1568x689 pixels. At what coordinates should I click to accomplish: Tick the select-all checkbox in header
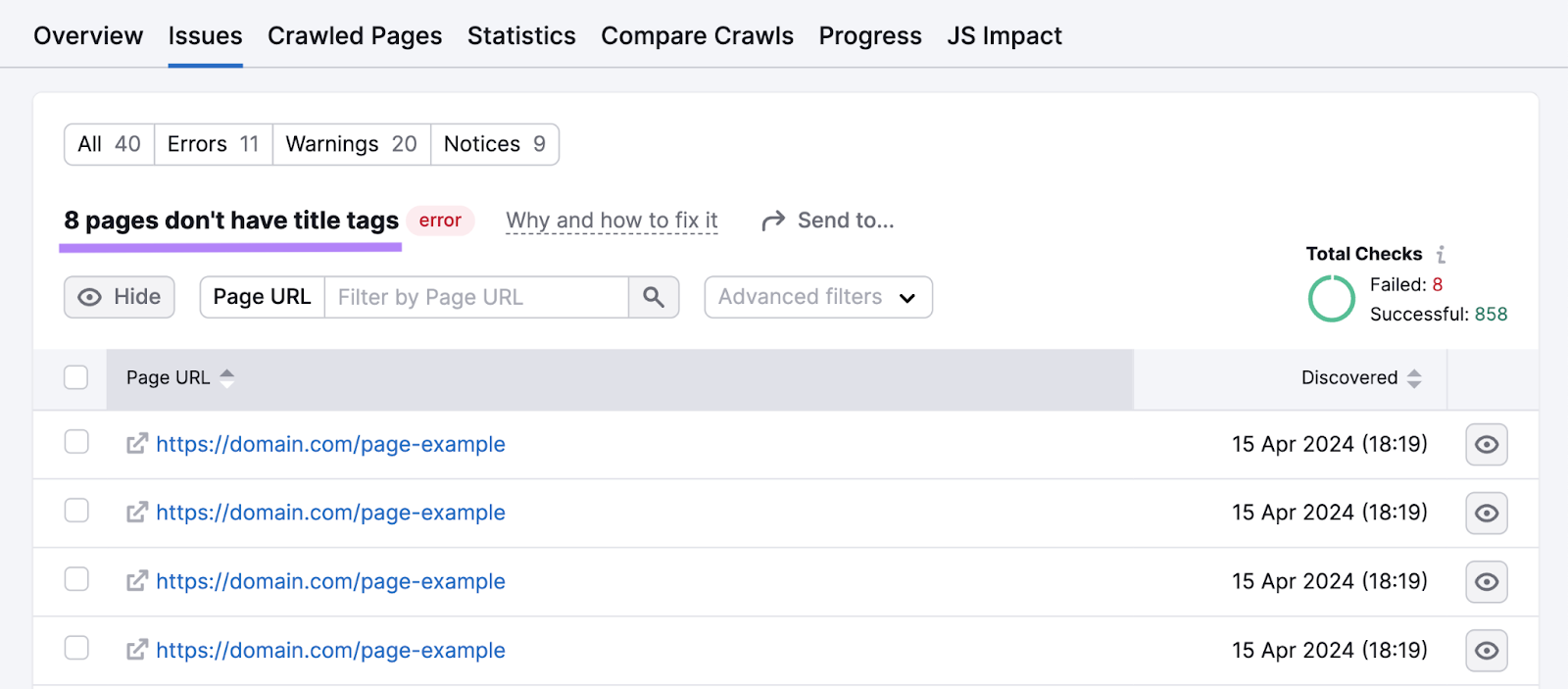coord(75,377)
